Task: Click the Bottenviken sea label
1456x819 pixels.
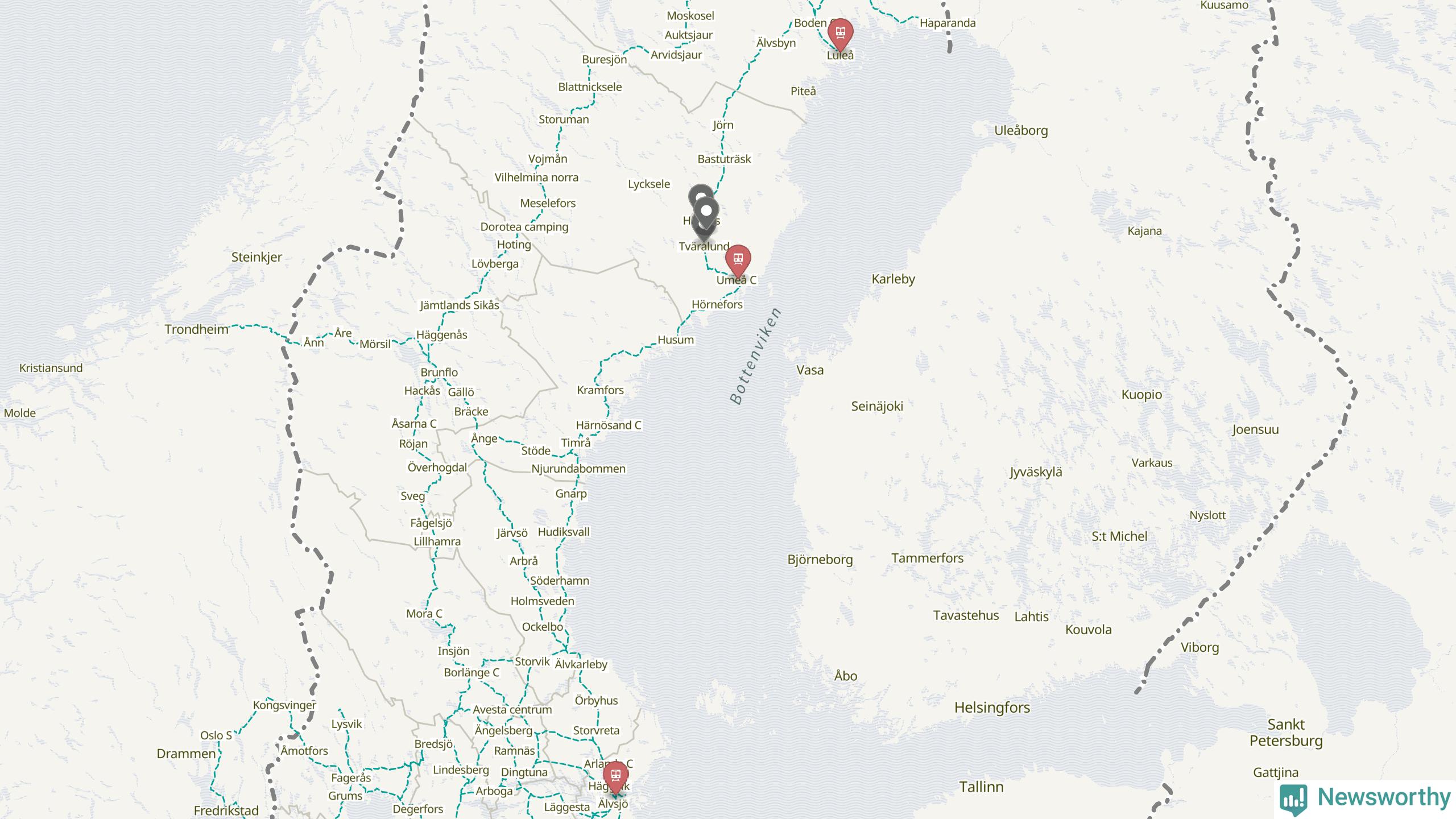Action: [x=756, y=355]
